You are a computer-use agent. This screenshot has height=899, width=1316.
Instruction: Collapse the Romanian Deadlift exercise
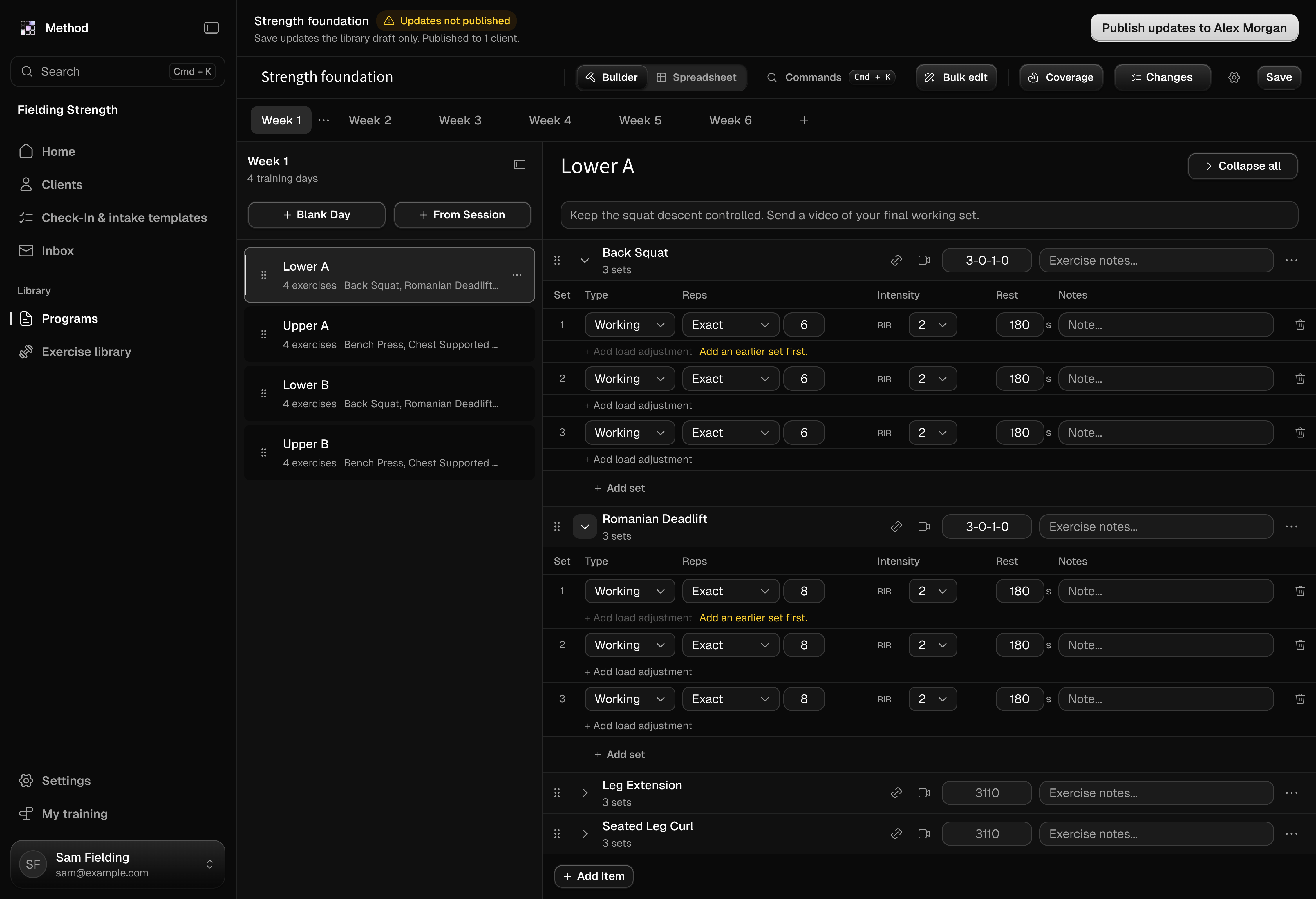coord(584,527)
